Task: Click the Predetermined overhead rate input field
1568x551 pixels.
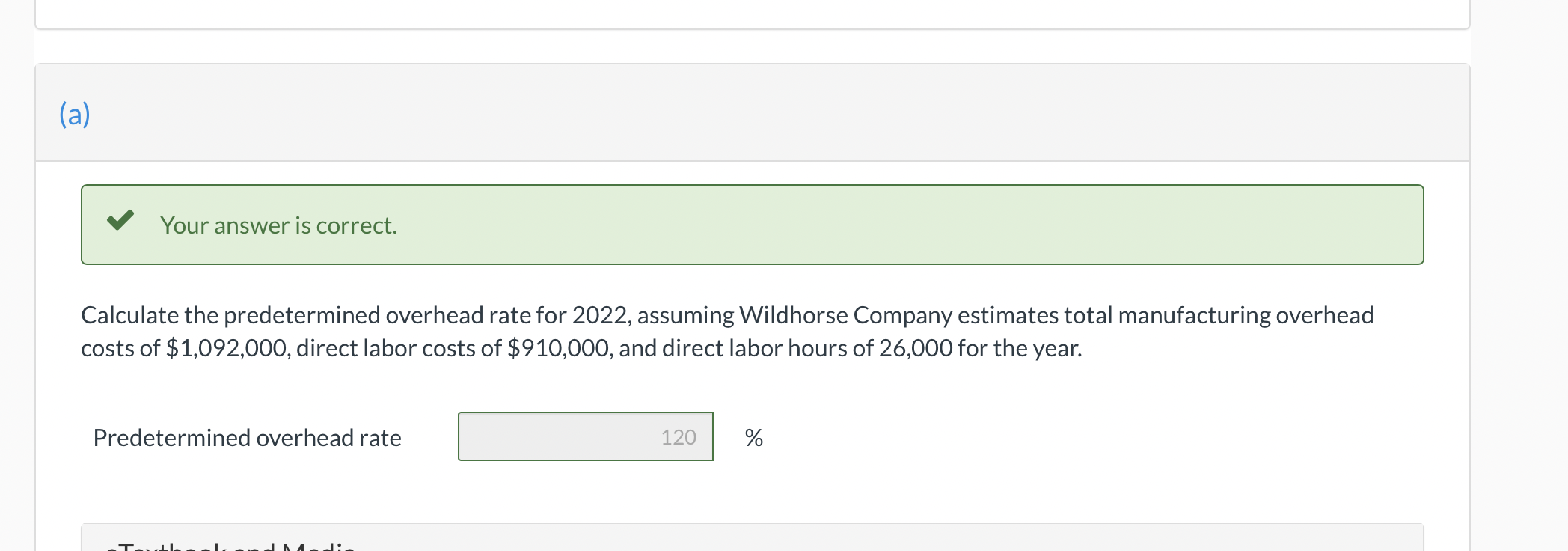Action: click(585, 436)
